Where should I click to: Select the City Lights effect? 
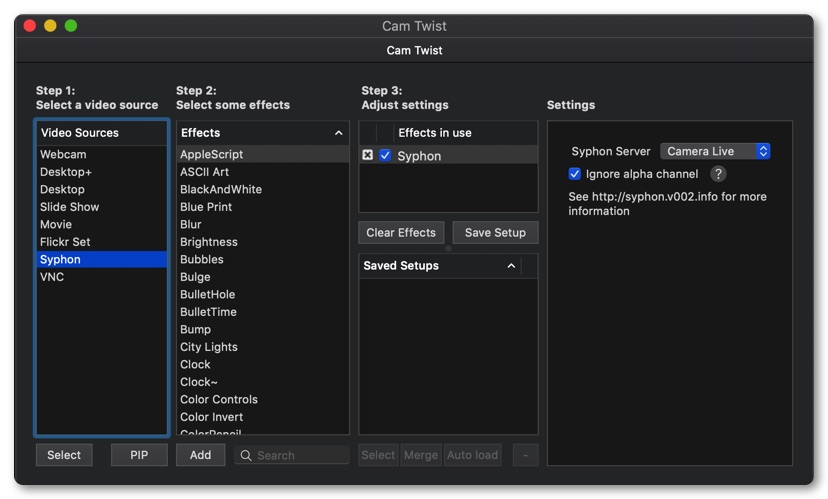(x=262, y=347)
